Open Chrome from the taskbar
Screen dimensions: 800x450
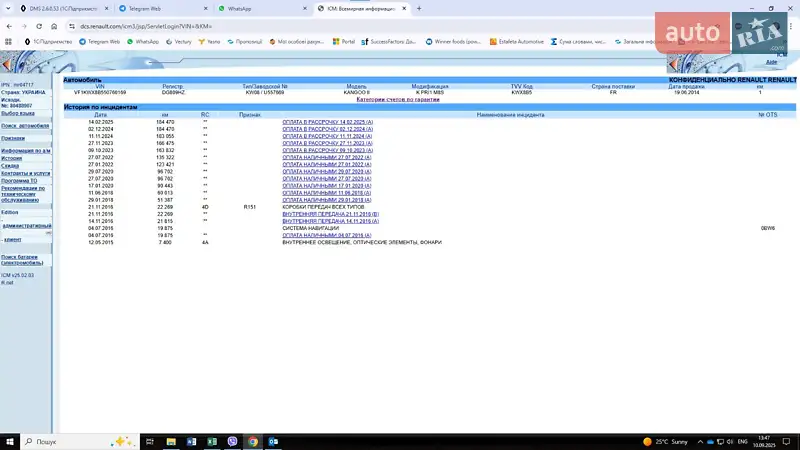click(x=252, y=441)
